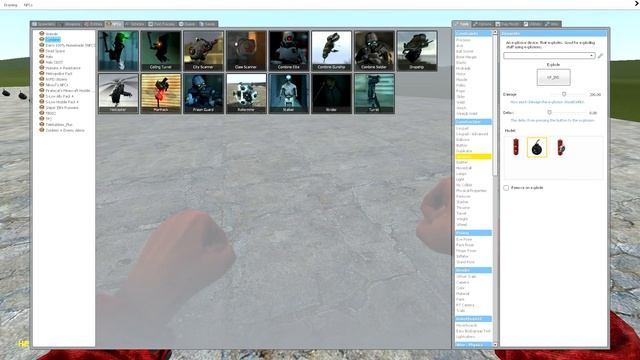Select the Face Poser tool
The image size is (640, 360).
tap(465, 245)
